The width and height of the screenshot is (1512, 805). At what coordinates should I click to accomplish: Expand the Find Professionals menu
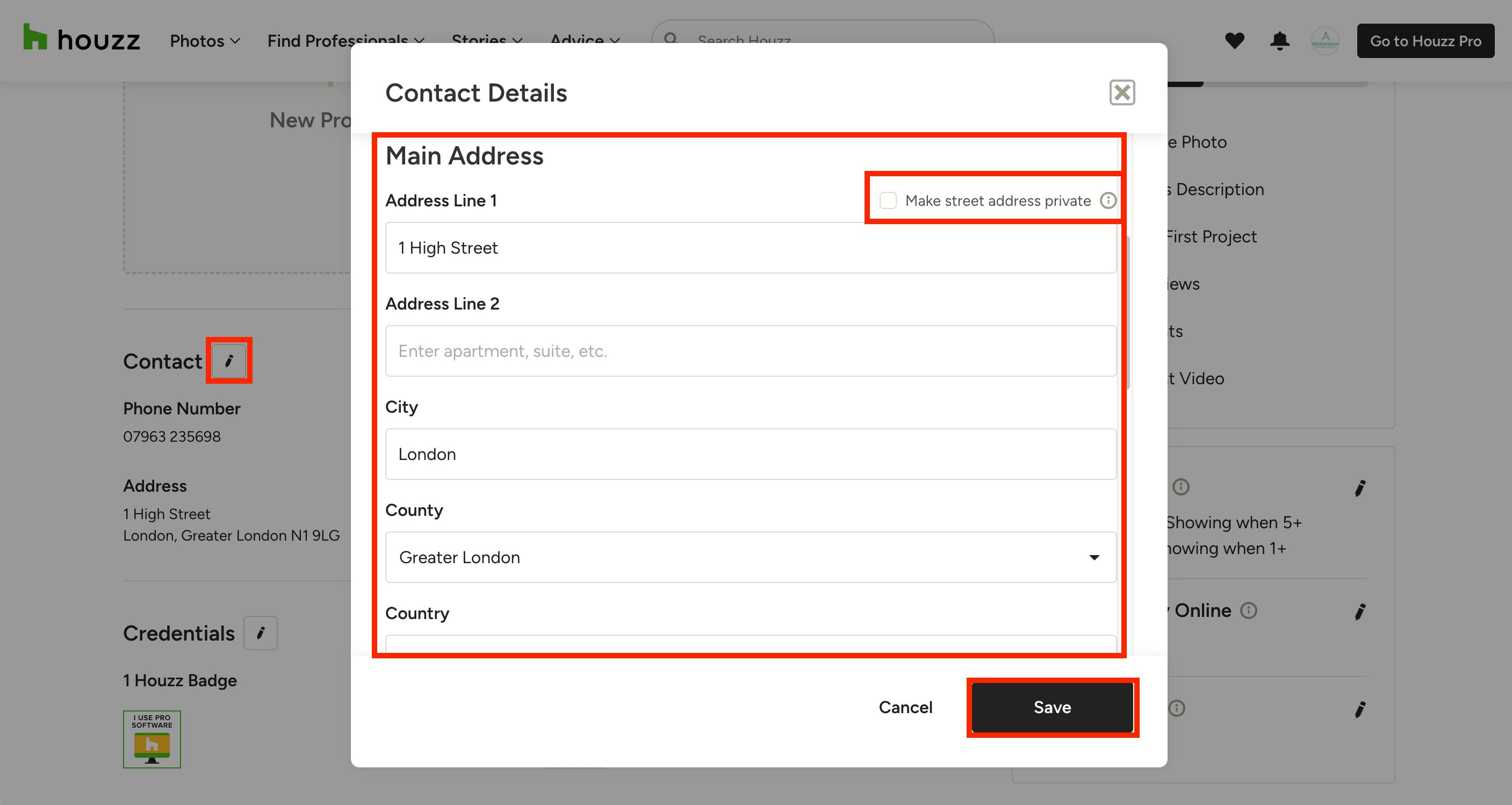(x=345, y=40)
